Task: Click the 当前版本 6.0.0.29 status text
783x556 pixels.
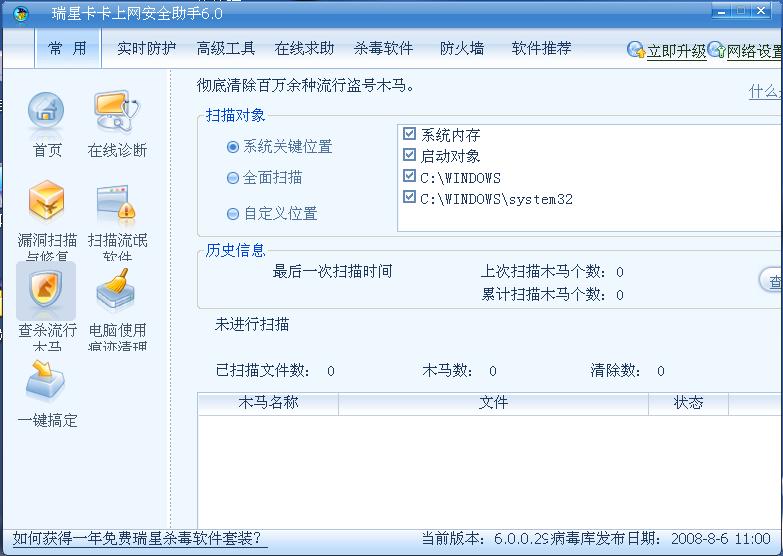Action: 485,539
